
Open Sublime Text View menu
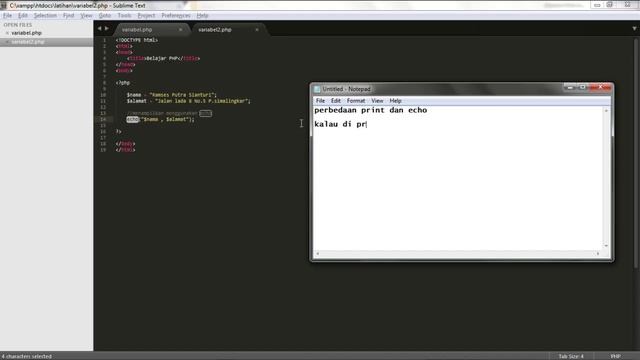pyautogui.click(x=86, y=16)
